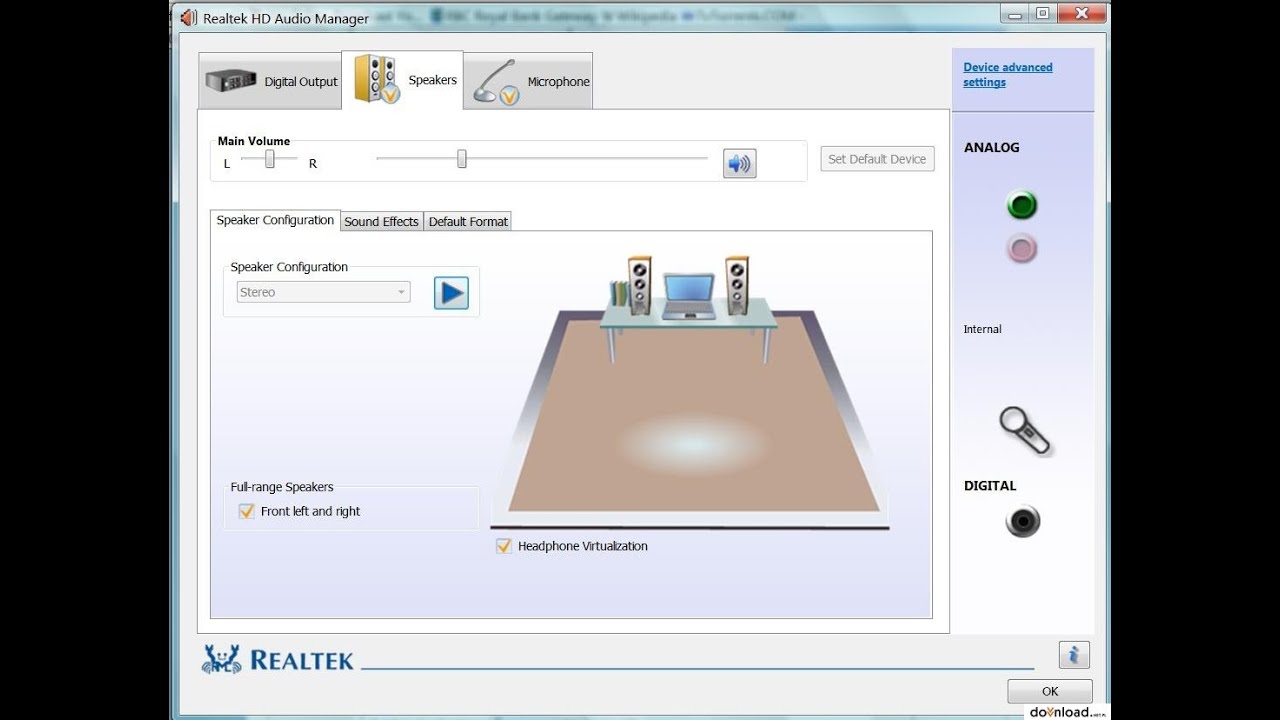Click the left speaker in room view

[639, 285]
